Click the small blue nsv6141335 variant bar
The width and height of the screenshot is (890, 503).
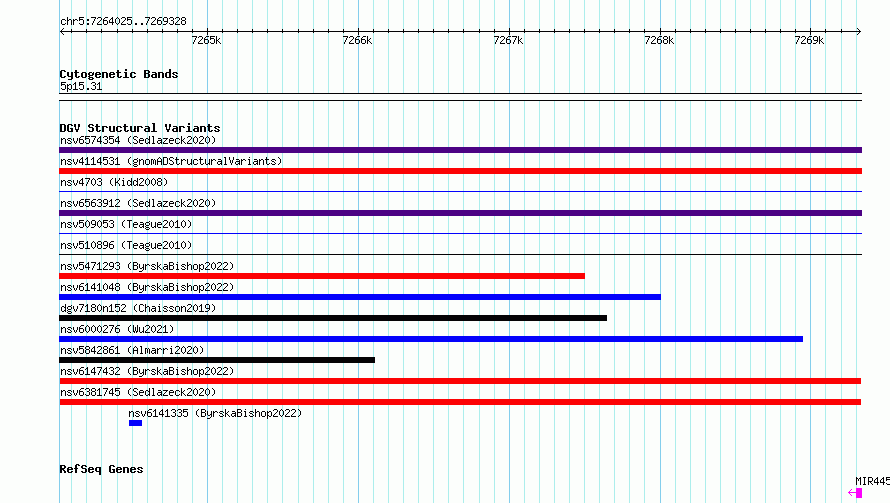click(135, 423)
